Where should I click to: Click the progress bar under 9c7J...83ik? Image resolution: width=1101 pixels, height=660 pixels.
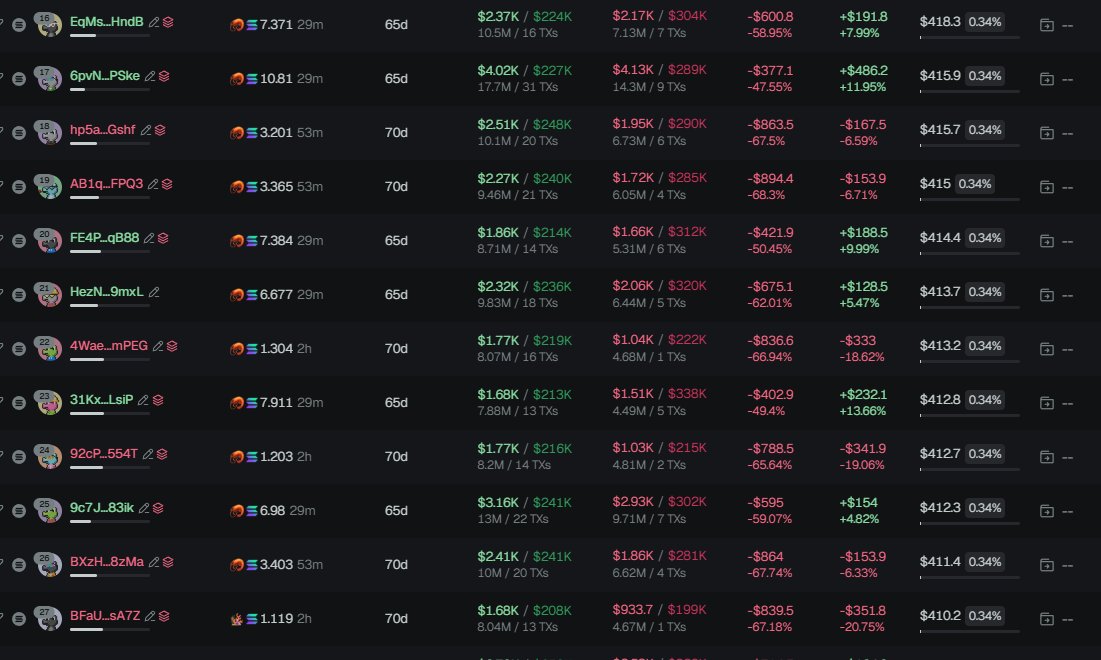pyautogui.click(x=110, y=521)
